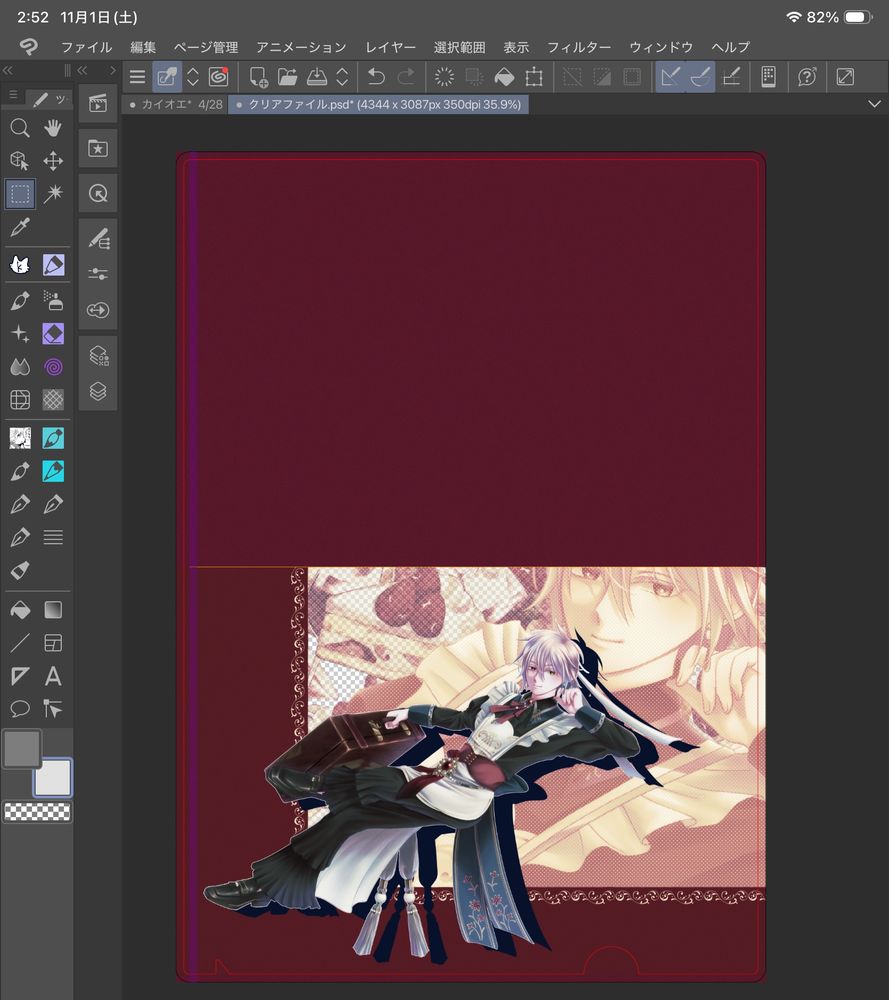The width and height of the screenshot is (889, 1000).
Task: Select the Ruler triangle tool
Action: tap(20, 676)
